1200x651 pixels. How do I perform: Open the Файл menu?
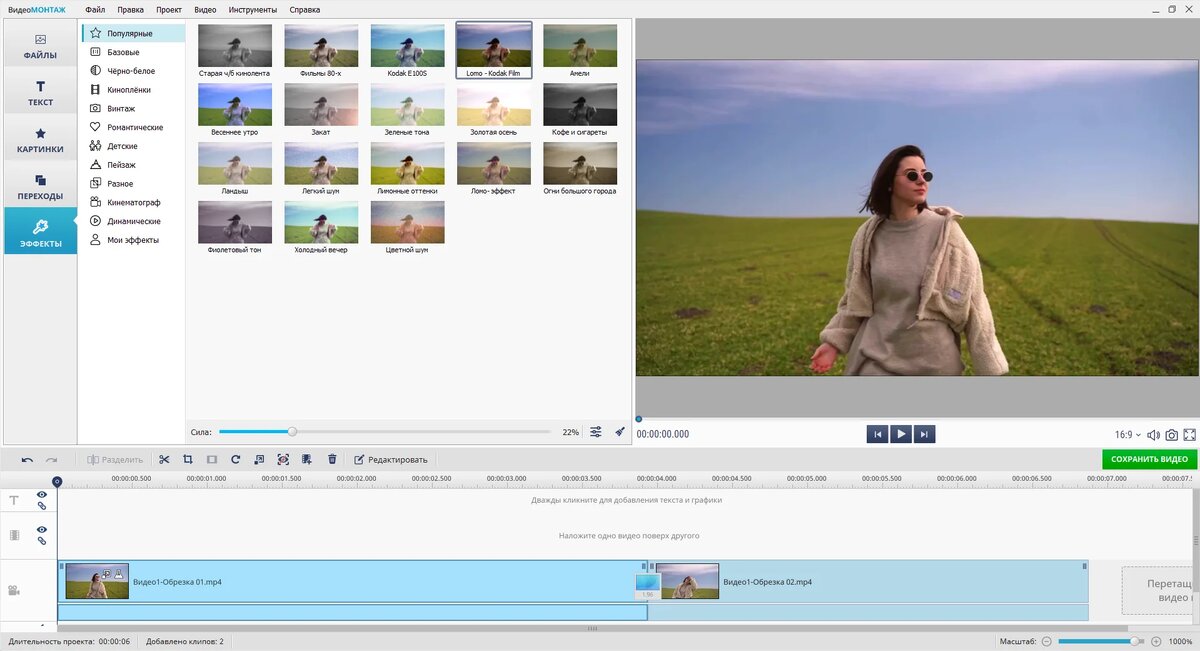(x=95, y=9)
